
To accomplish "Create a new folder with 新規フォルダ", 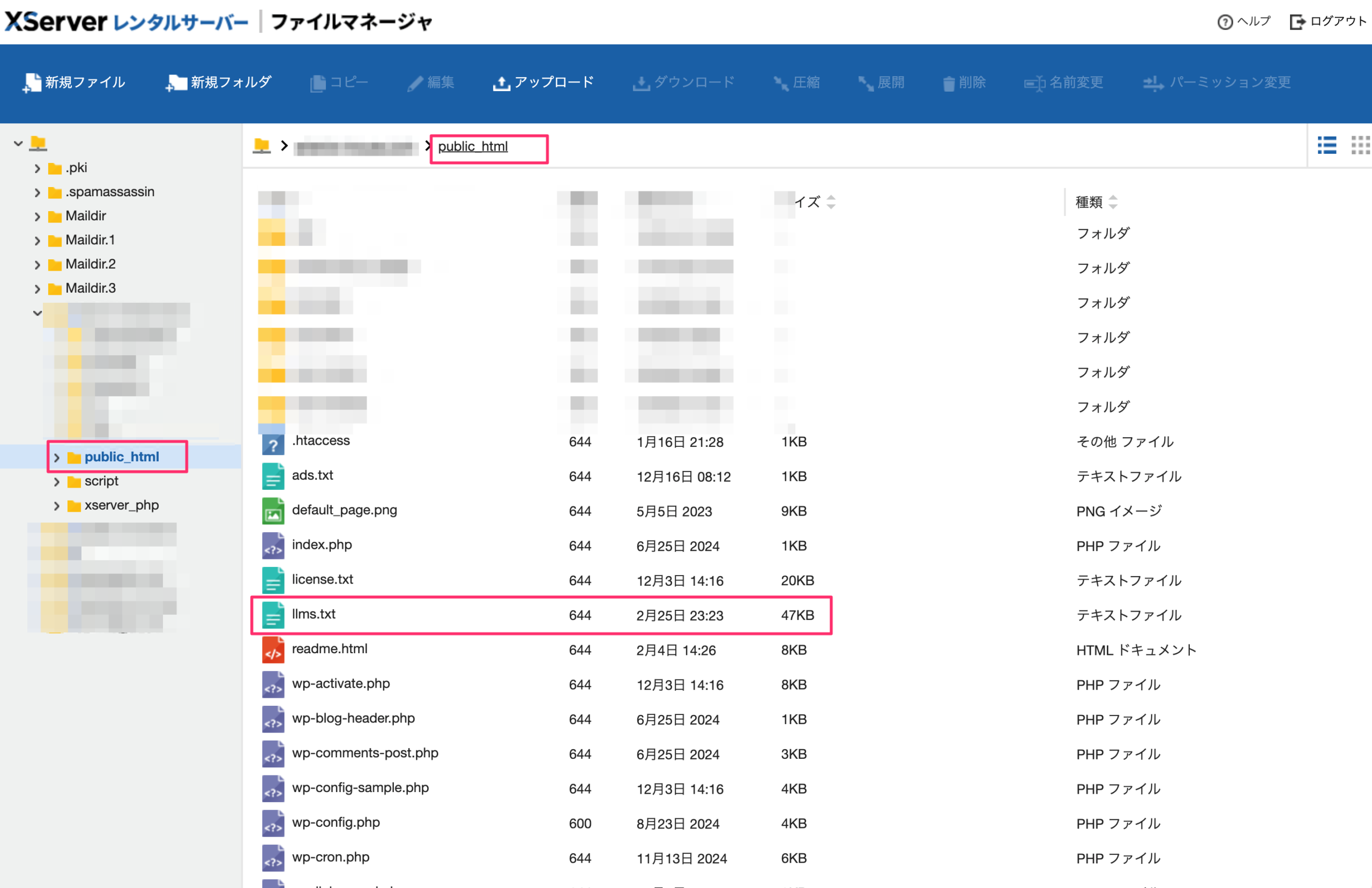I will (219, 83).
